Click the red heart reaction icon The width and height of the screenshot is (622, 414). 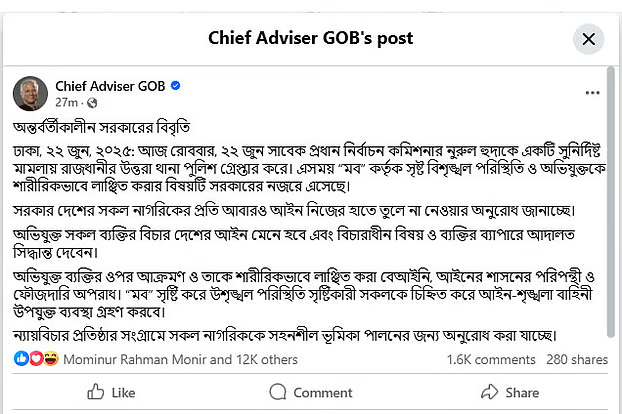(36, 358)
